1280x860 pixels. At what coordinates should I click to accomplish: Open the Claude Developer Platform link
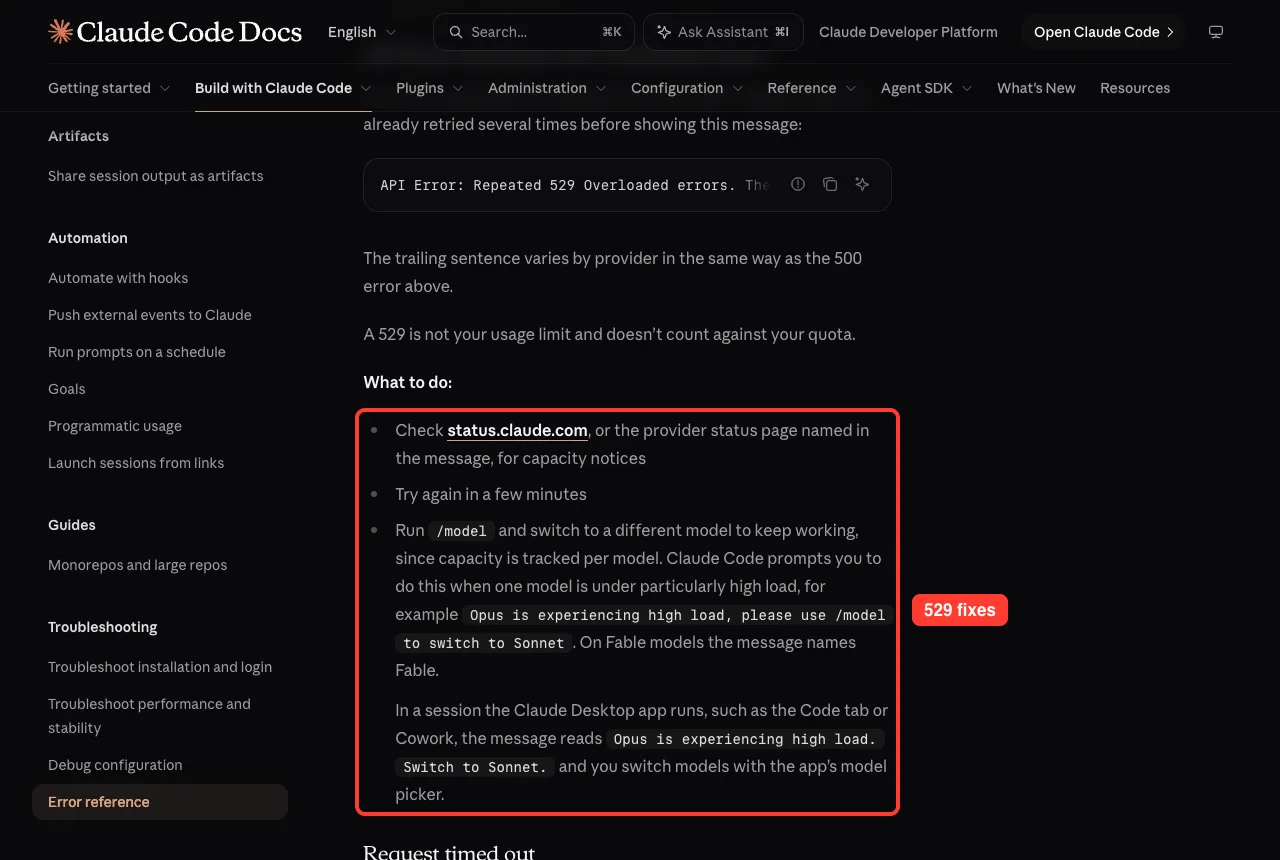click(908, 32)
